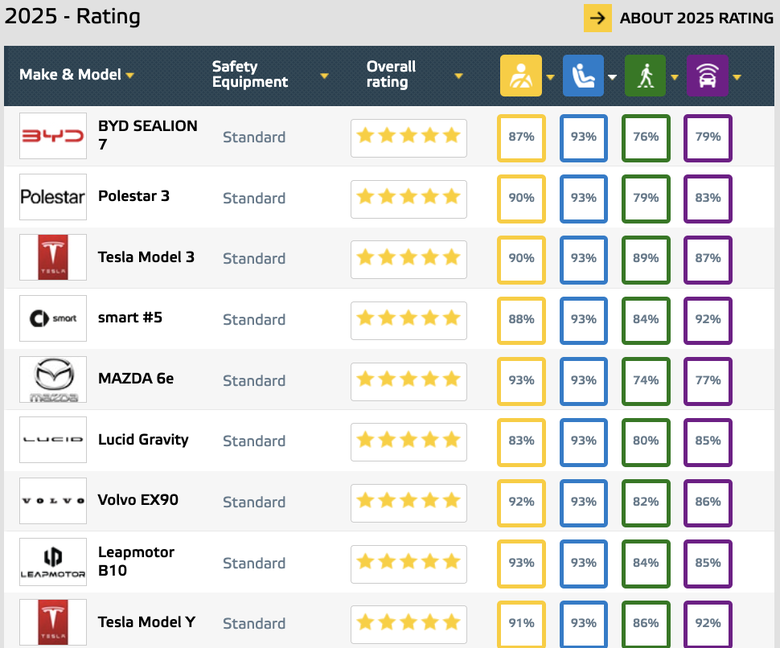Click the Lucid brand logo
This screenshot has height=648, width=780.
pyautogui.click(x=53, y=440)
